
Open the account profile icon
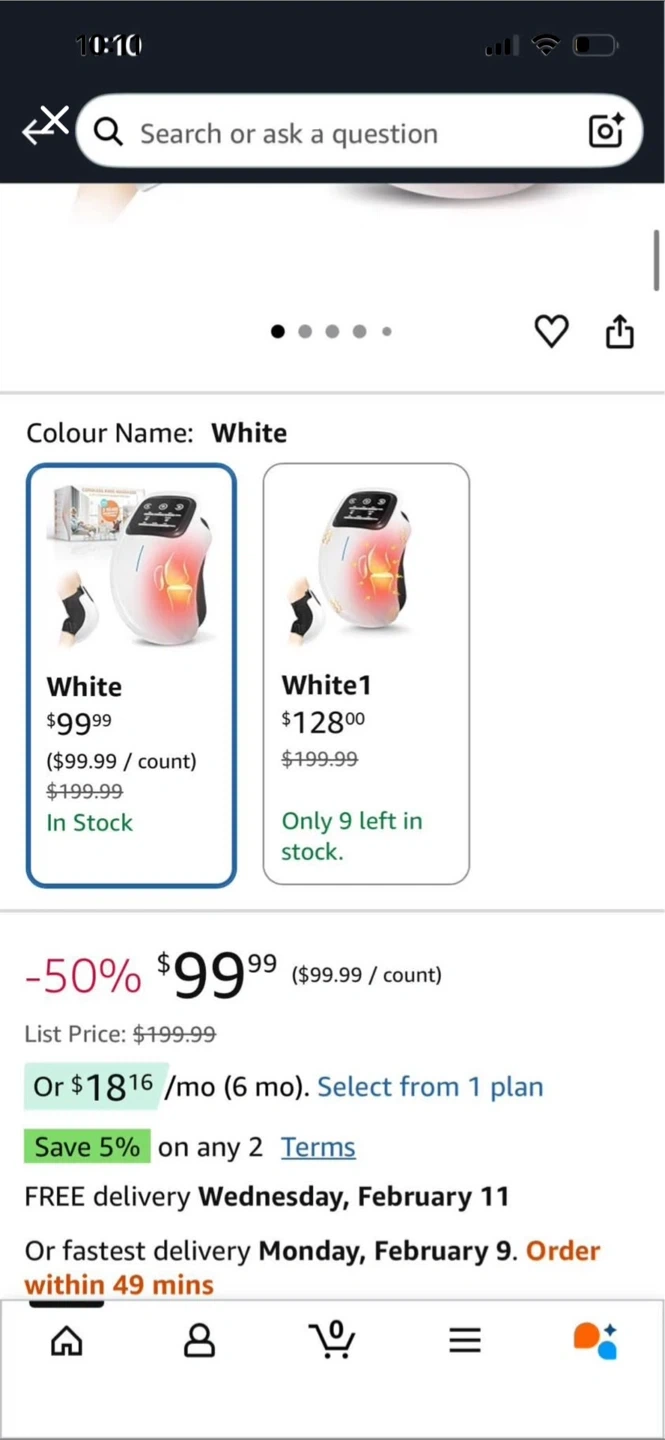point(199,1340)
